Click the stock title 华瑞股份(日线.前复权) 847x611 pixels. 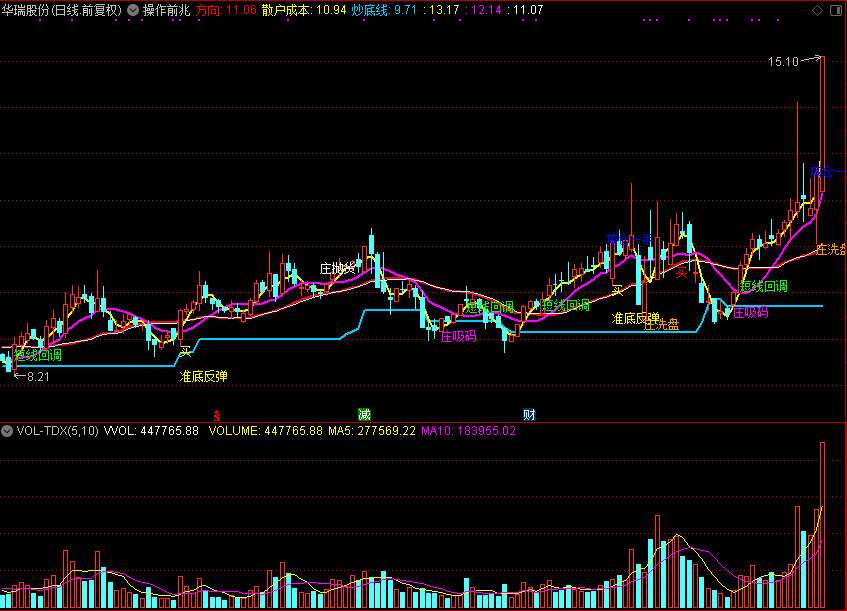62,10
